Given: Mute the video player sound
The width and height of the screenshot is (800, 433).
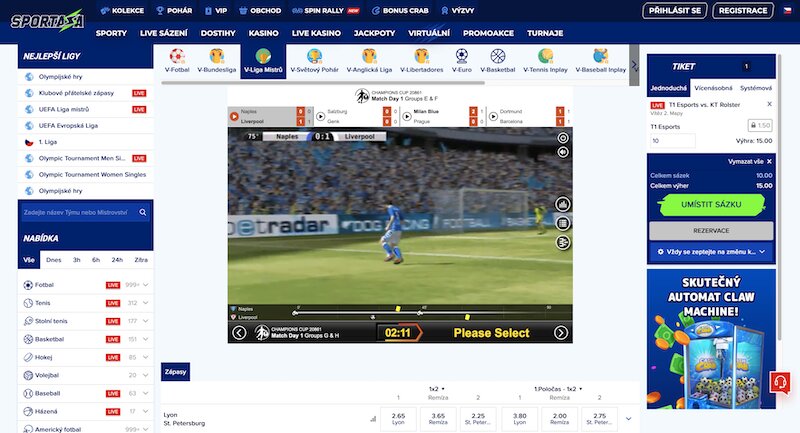Looking at the screenshot, I should (563, 152).
